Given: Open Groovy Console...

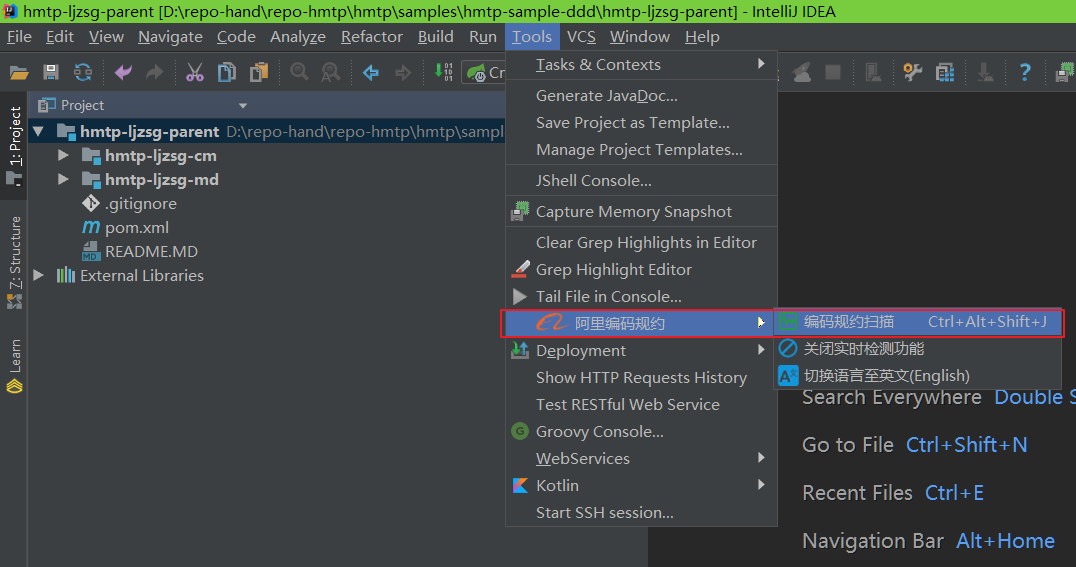Looking at the screenshot, I should coord(641,432).
